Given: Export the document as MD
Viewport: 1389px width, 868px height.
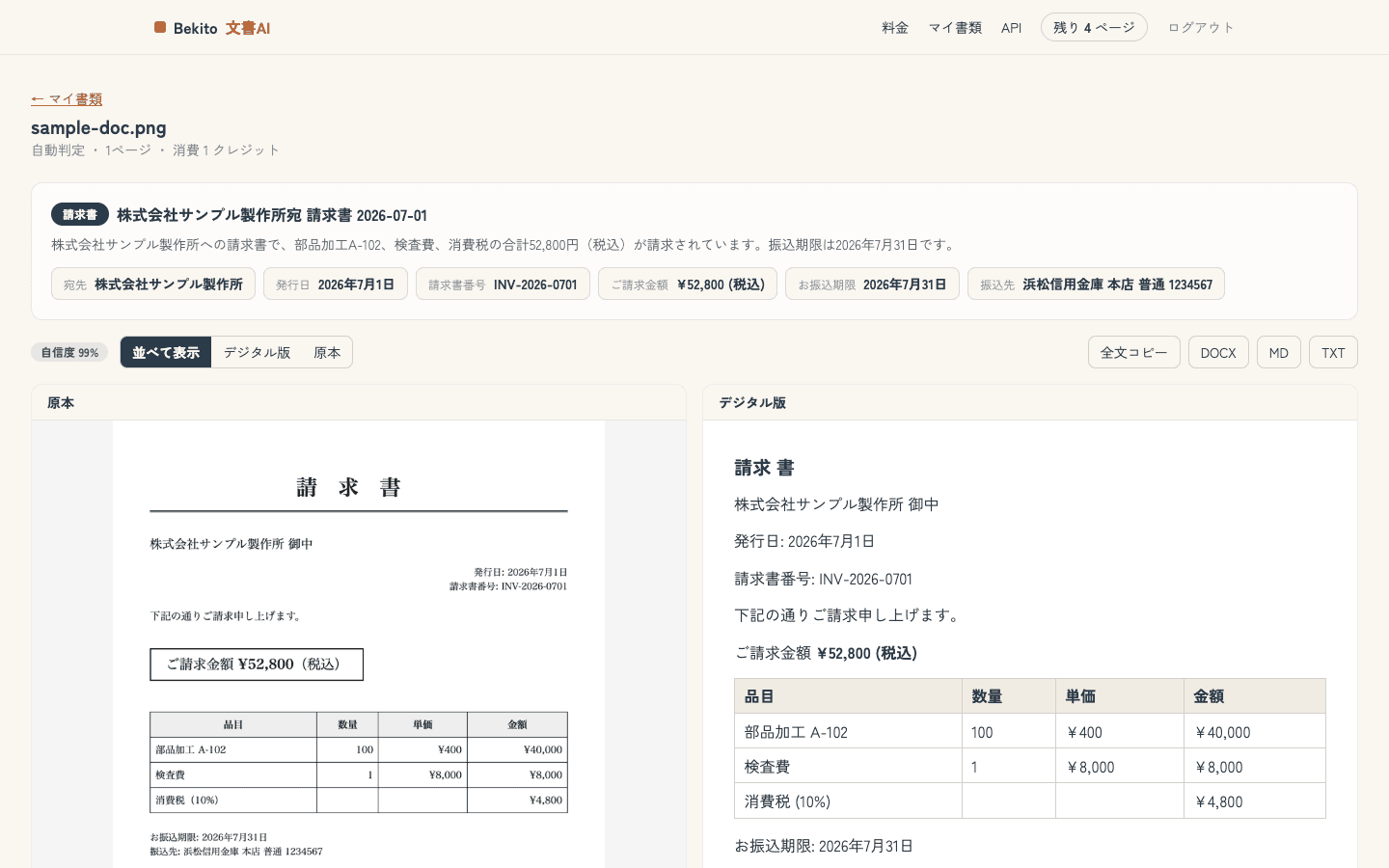Looking at the screenshot, I should [x=1279, y=352].
